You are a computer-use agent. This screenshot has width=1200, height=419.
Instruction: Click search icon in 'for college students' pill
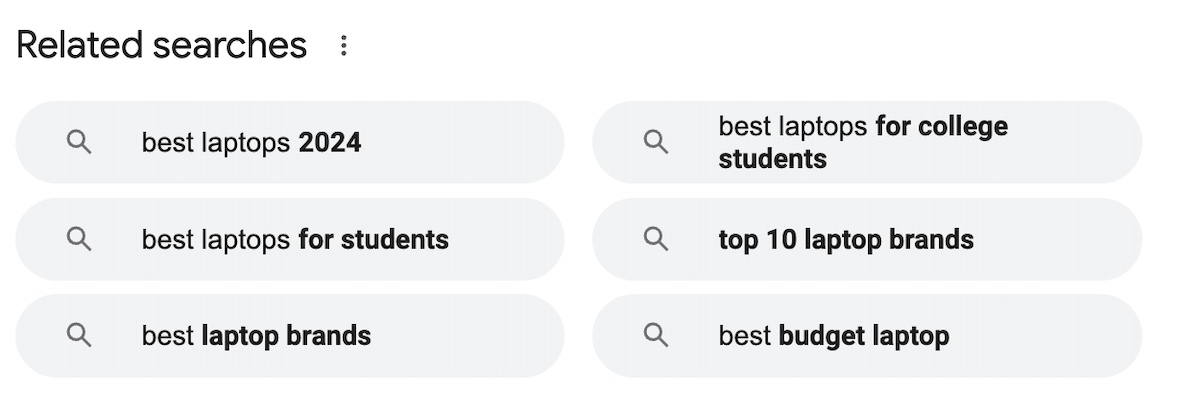(656, 142)
